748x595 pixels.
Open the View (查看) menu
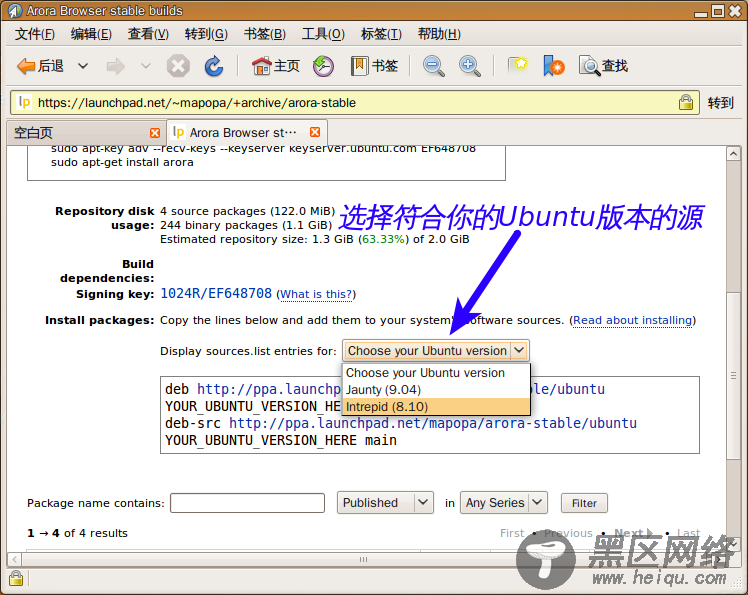(x=148, y=34)
